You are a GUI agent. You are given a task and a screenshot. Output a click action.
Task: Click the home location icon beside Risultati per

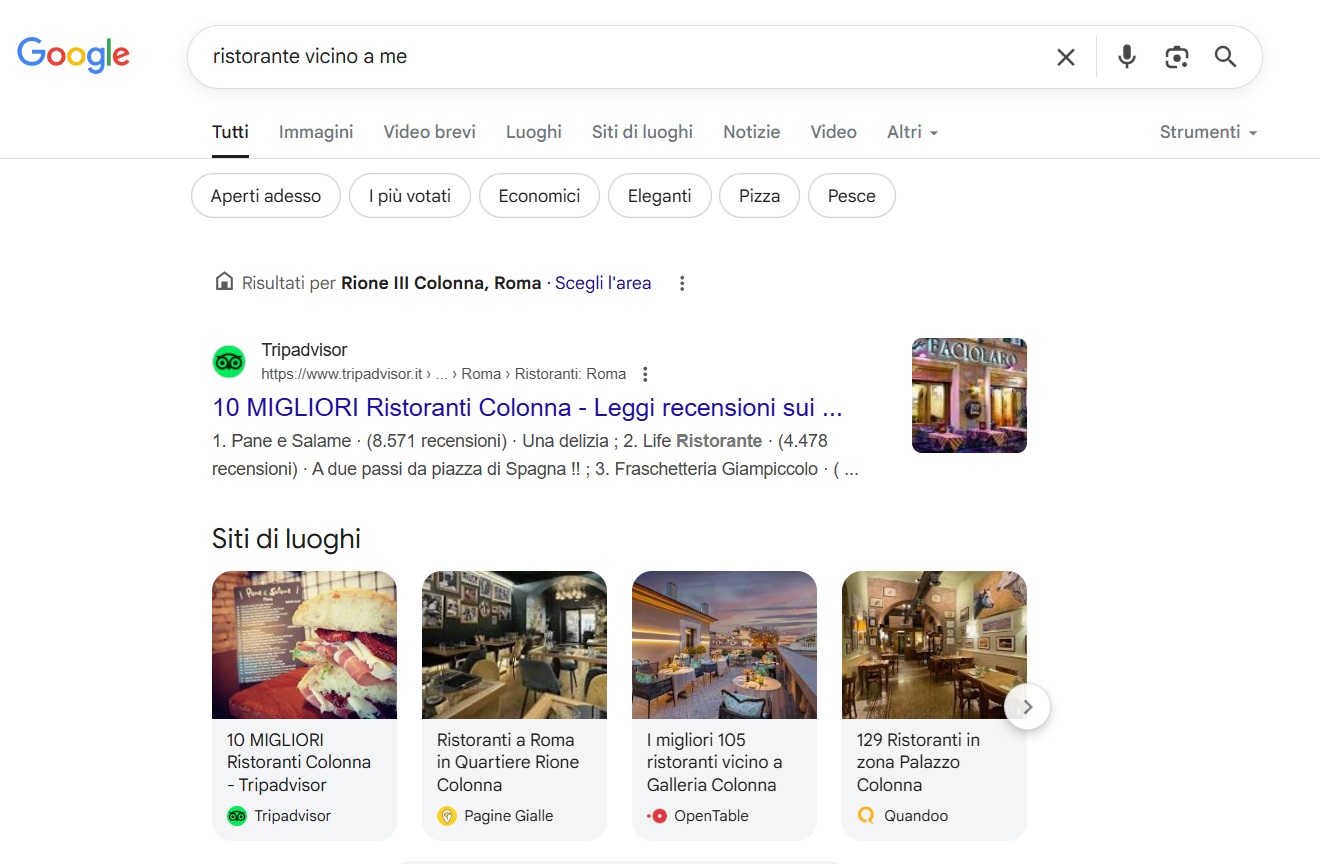pyautogui.click(x=224, y=282)
